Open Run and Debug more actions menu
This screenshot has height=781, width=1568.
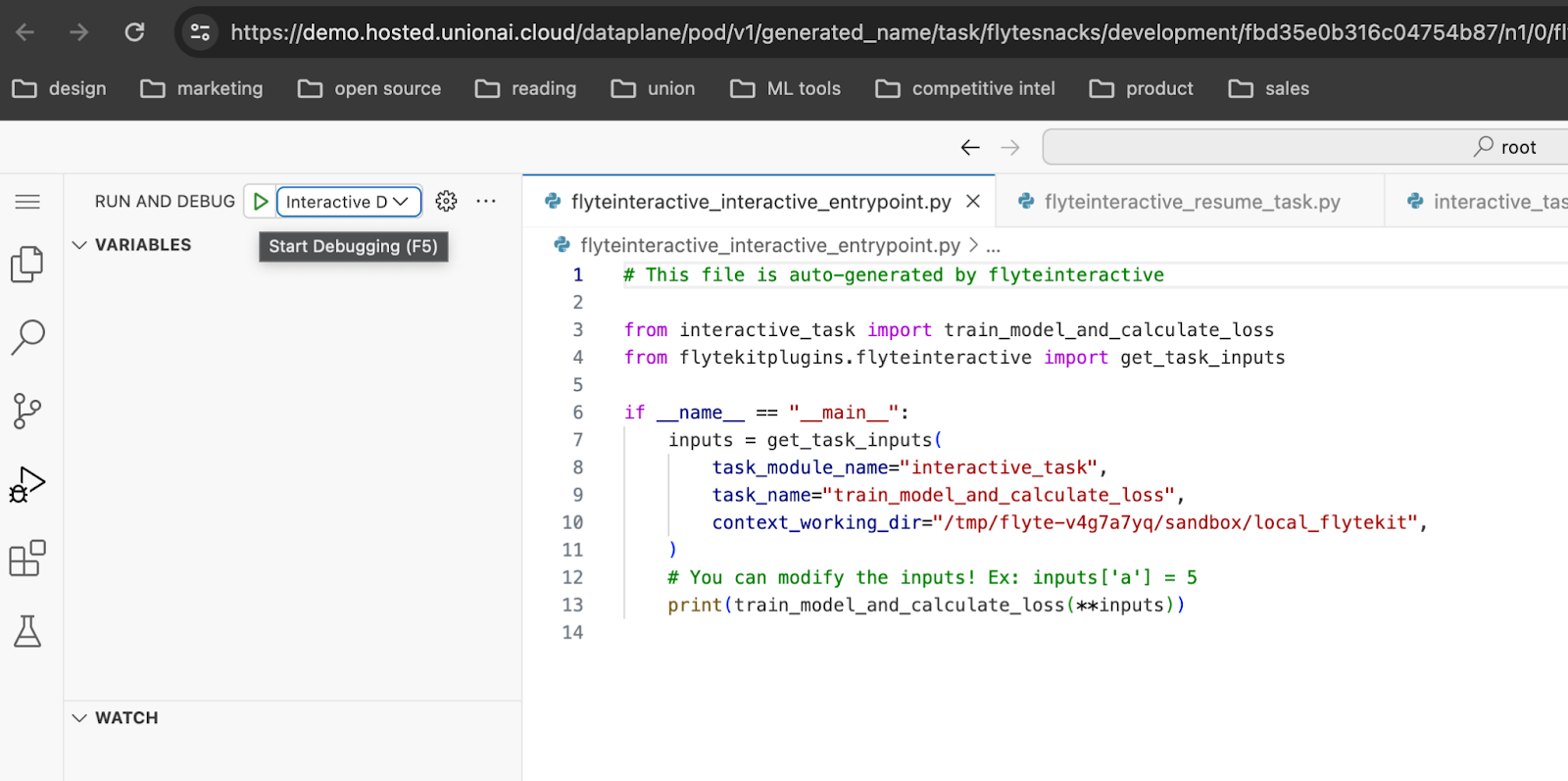[486, 201]
